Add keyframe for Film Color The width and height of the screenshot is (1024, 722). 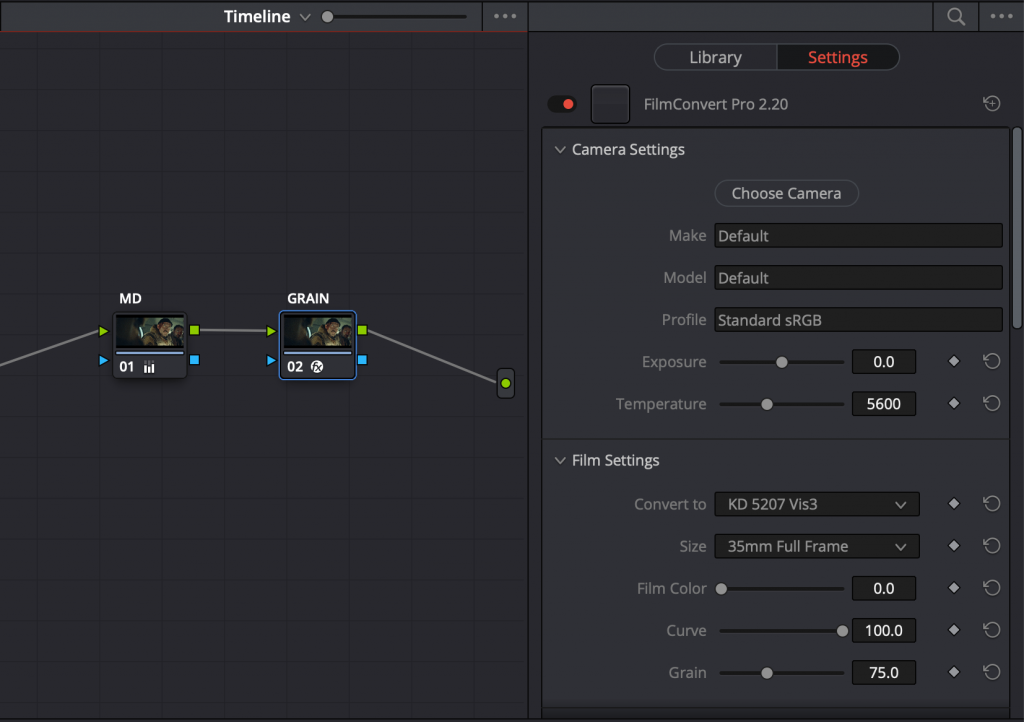953,588
